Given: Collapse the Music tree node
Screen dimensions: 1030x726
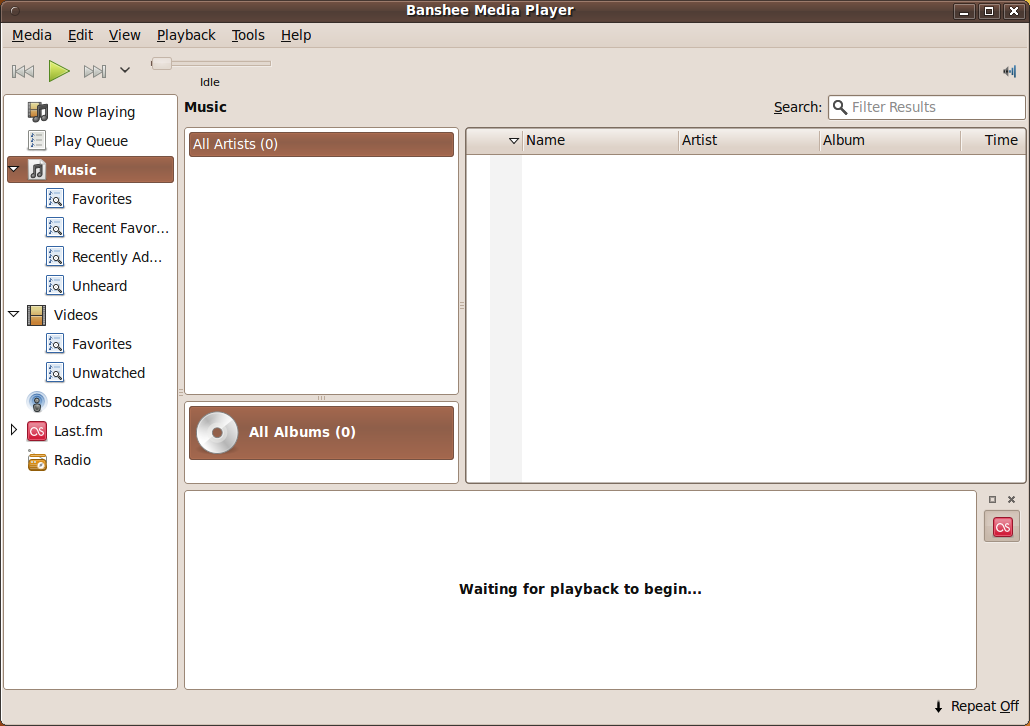Looking at the screenshot, I should pos(14,170).
